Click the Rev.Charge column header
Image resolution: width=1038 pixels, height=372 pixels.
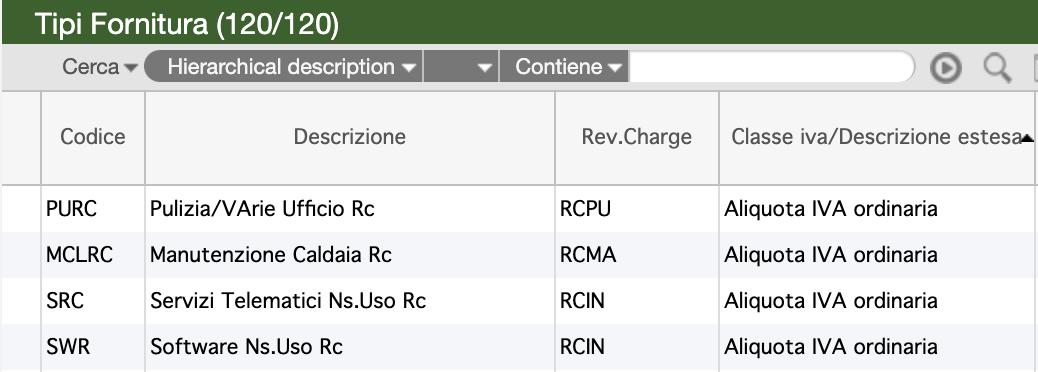[x=637, y=137]
